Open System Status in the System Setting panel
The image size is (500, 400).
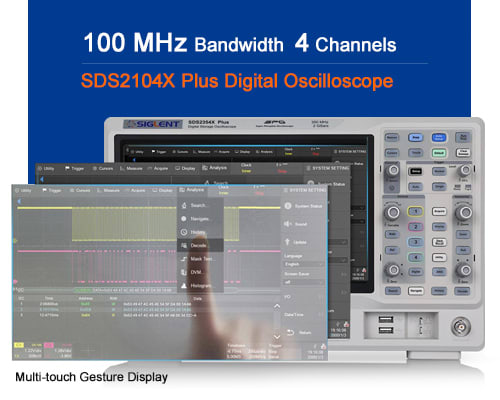pos(303,206)
